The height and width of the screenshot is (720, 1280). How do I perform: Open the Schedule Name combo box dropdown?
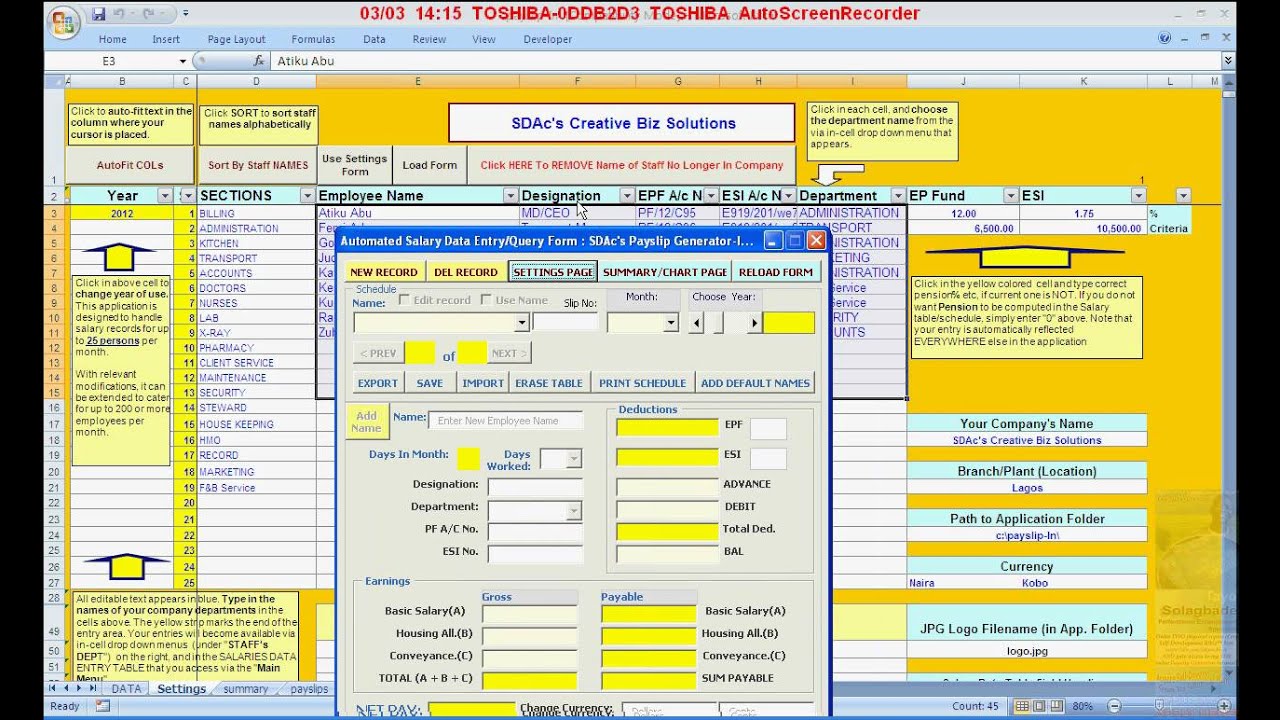[521, 322]
